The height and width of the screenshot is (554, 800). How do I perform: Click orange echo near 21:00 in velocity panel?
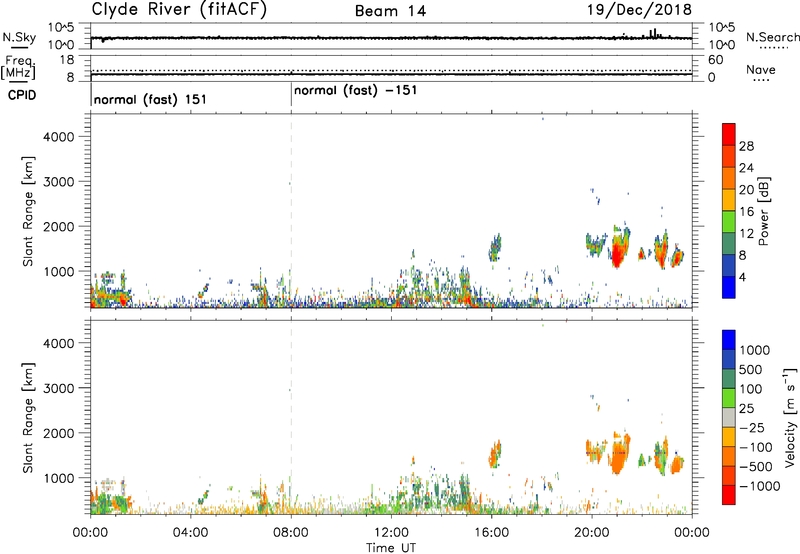618,459
